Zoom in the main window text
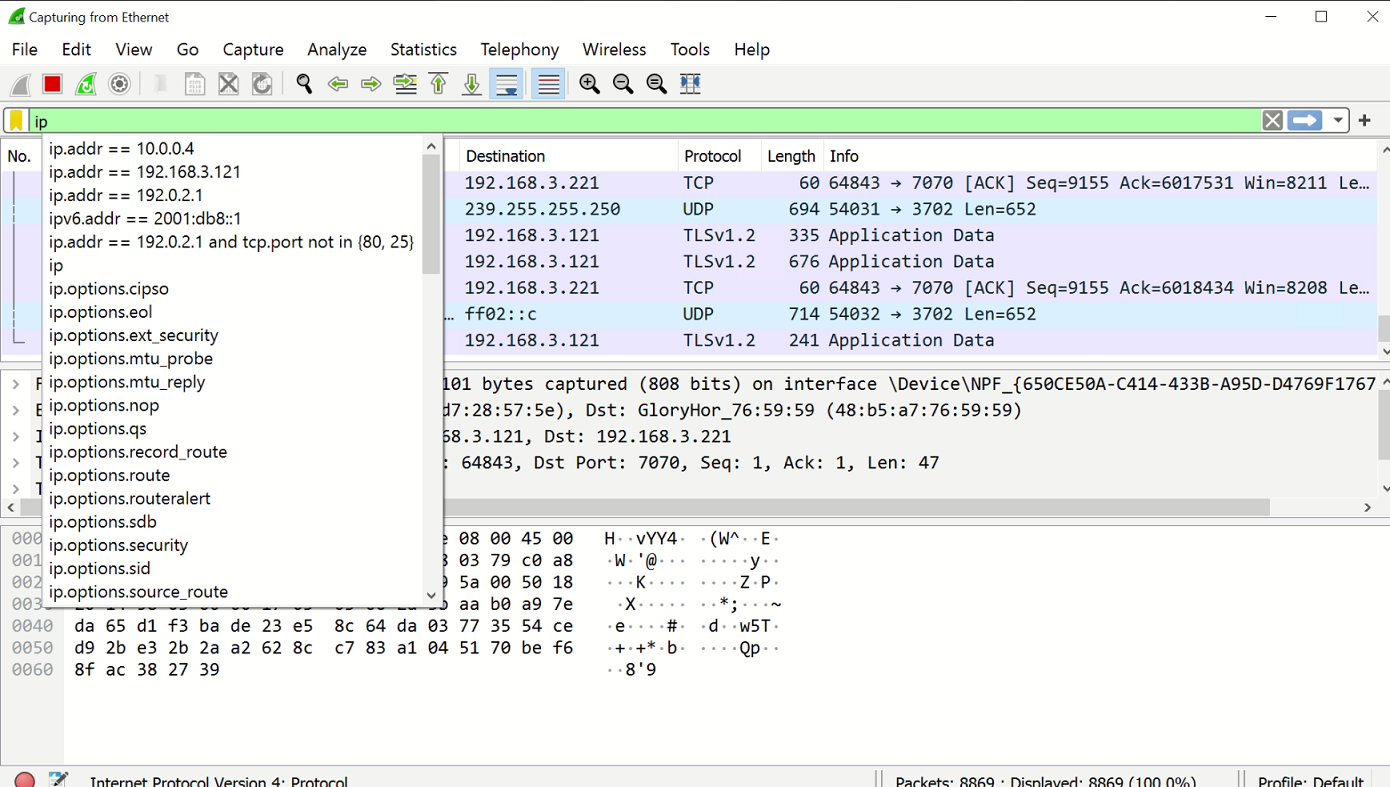This screenshot has width=1390, height=787. [x=590, y=84]
